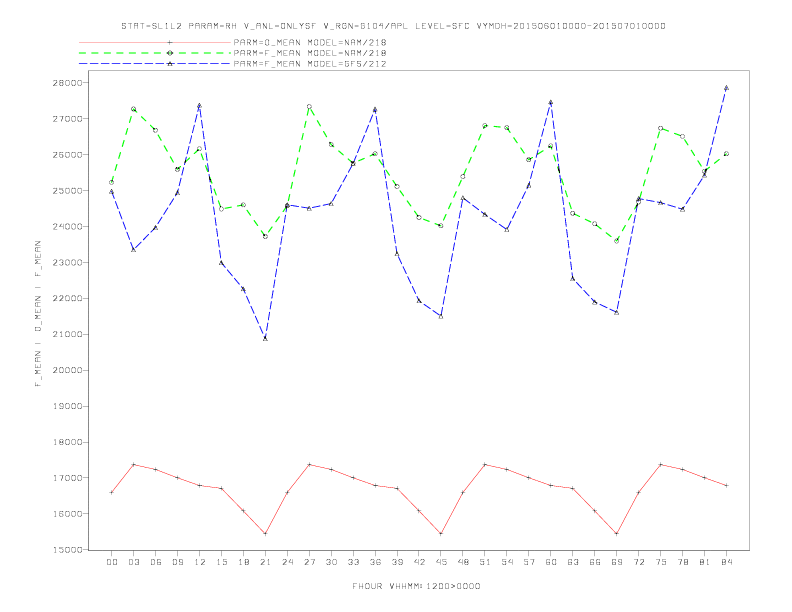Image resolution: width=792 pixels, height=612 pixels.
Task: Click y-axis tick label 20000
Action: [68, 370]
